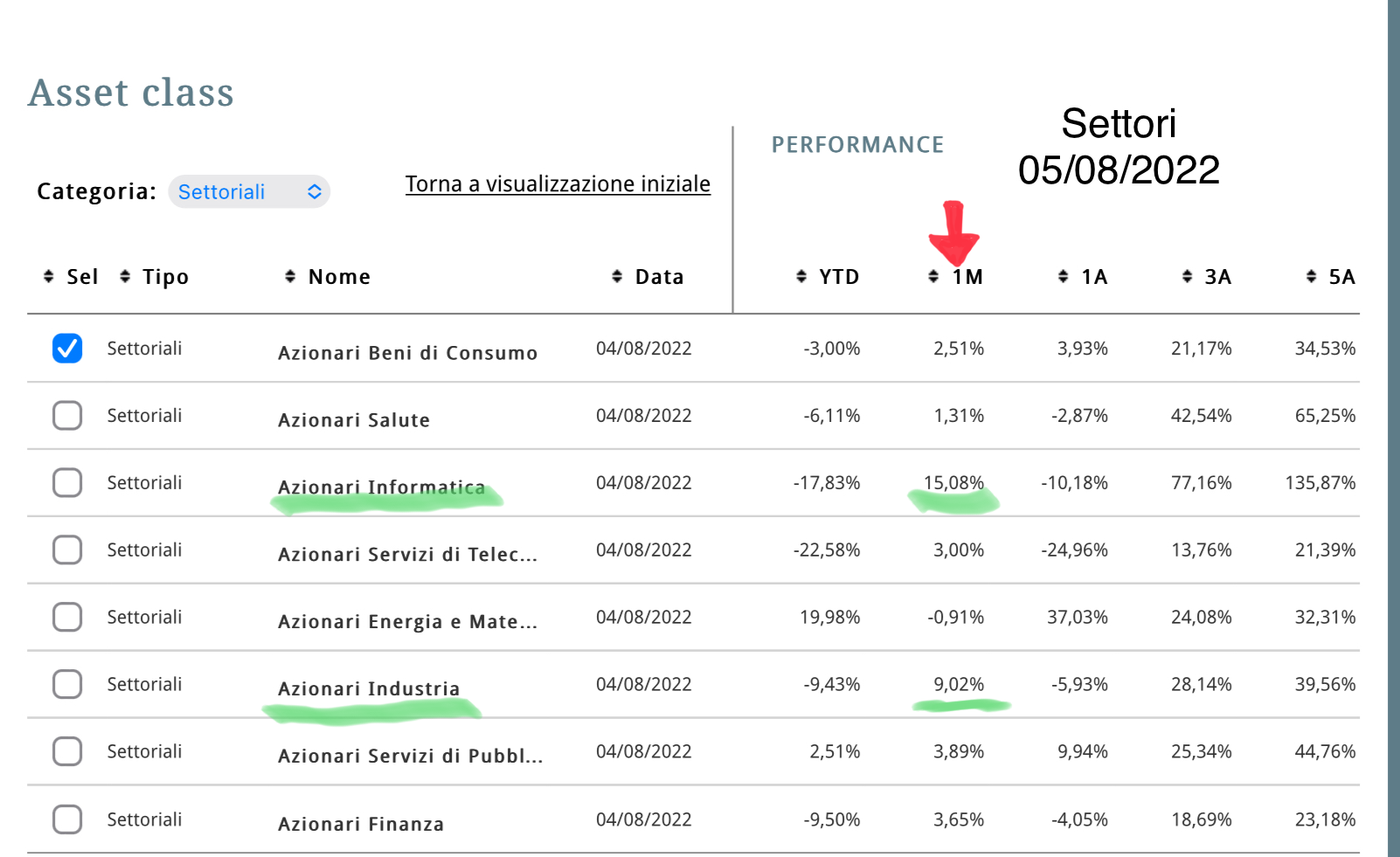Click the 5A sort arrow icon
Screen dimensions: 1400x857
pos(1311,277)
